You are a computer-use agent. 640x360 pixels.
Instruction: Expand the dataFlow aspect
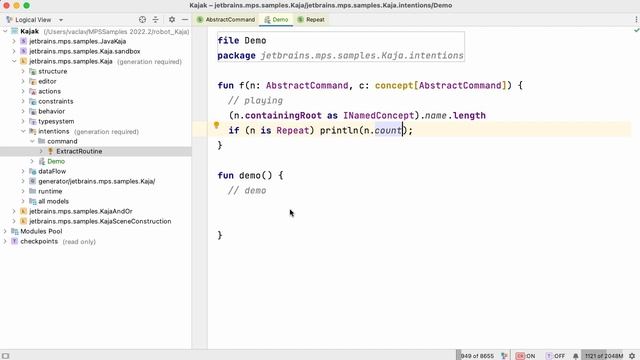tap(23, 171)
